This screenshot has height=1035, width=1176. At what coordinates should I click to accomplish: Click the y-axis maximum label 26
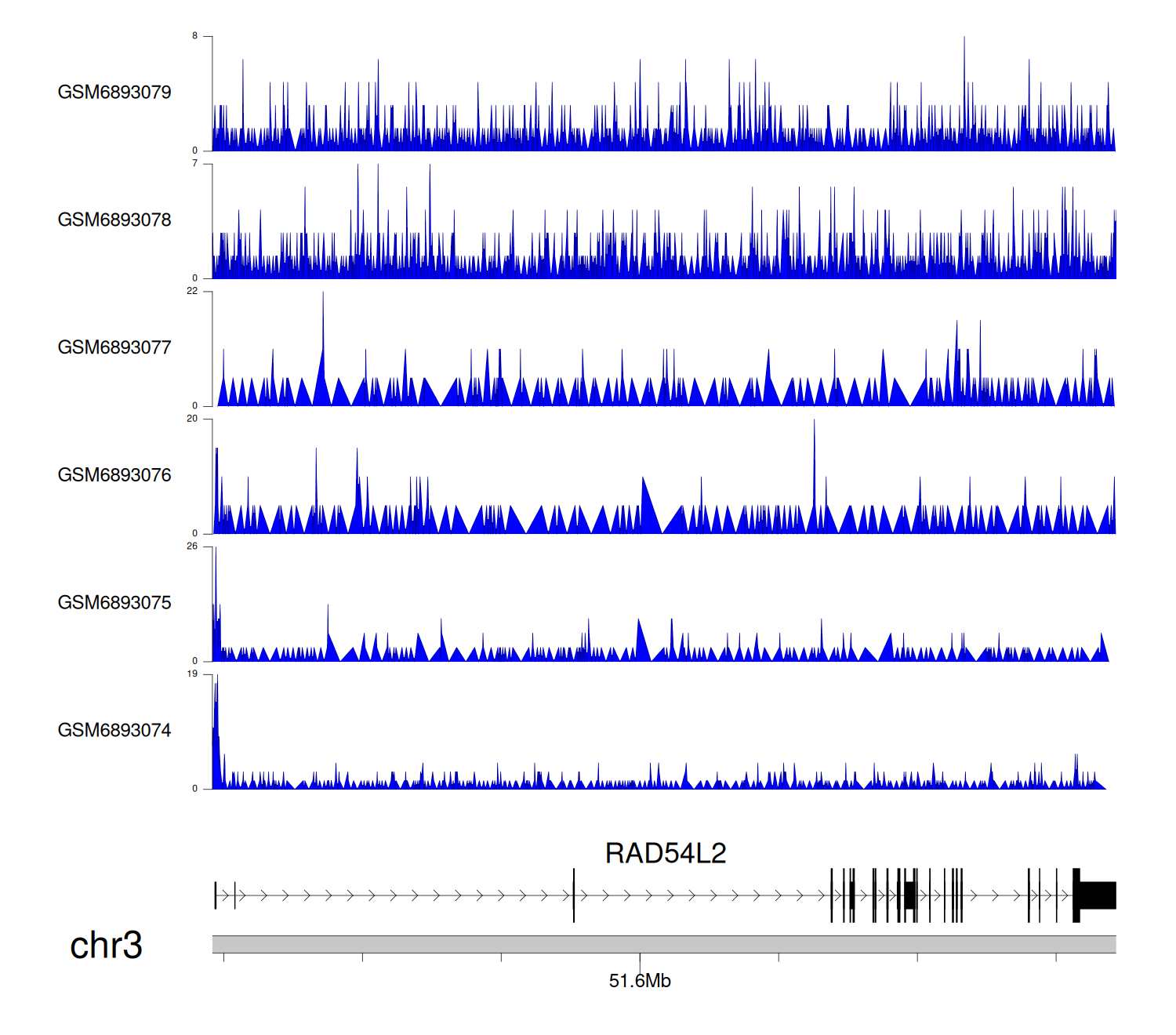pos(192,547)
